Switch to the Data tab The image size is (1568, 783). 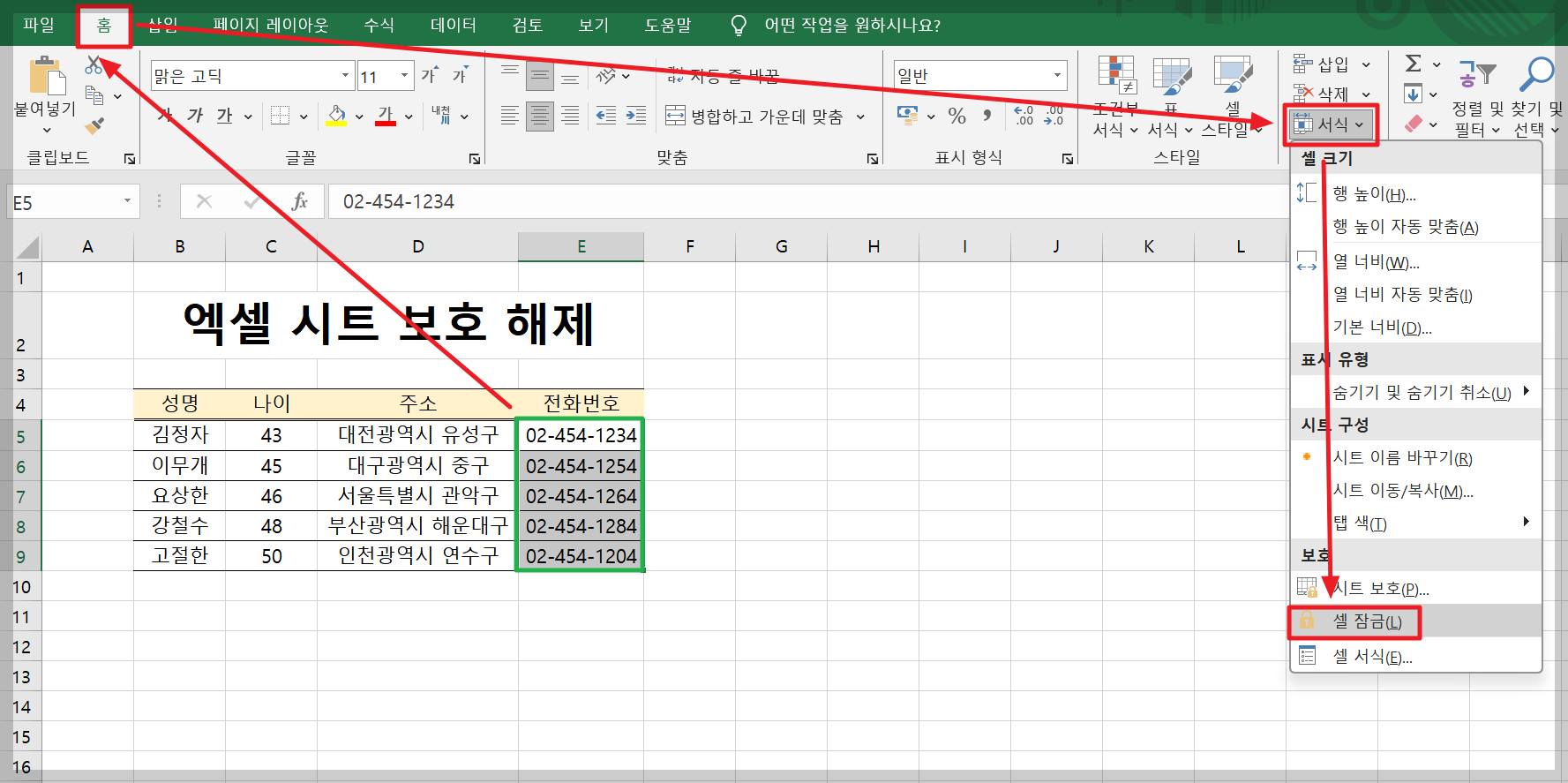(x=454, y=25)
